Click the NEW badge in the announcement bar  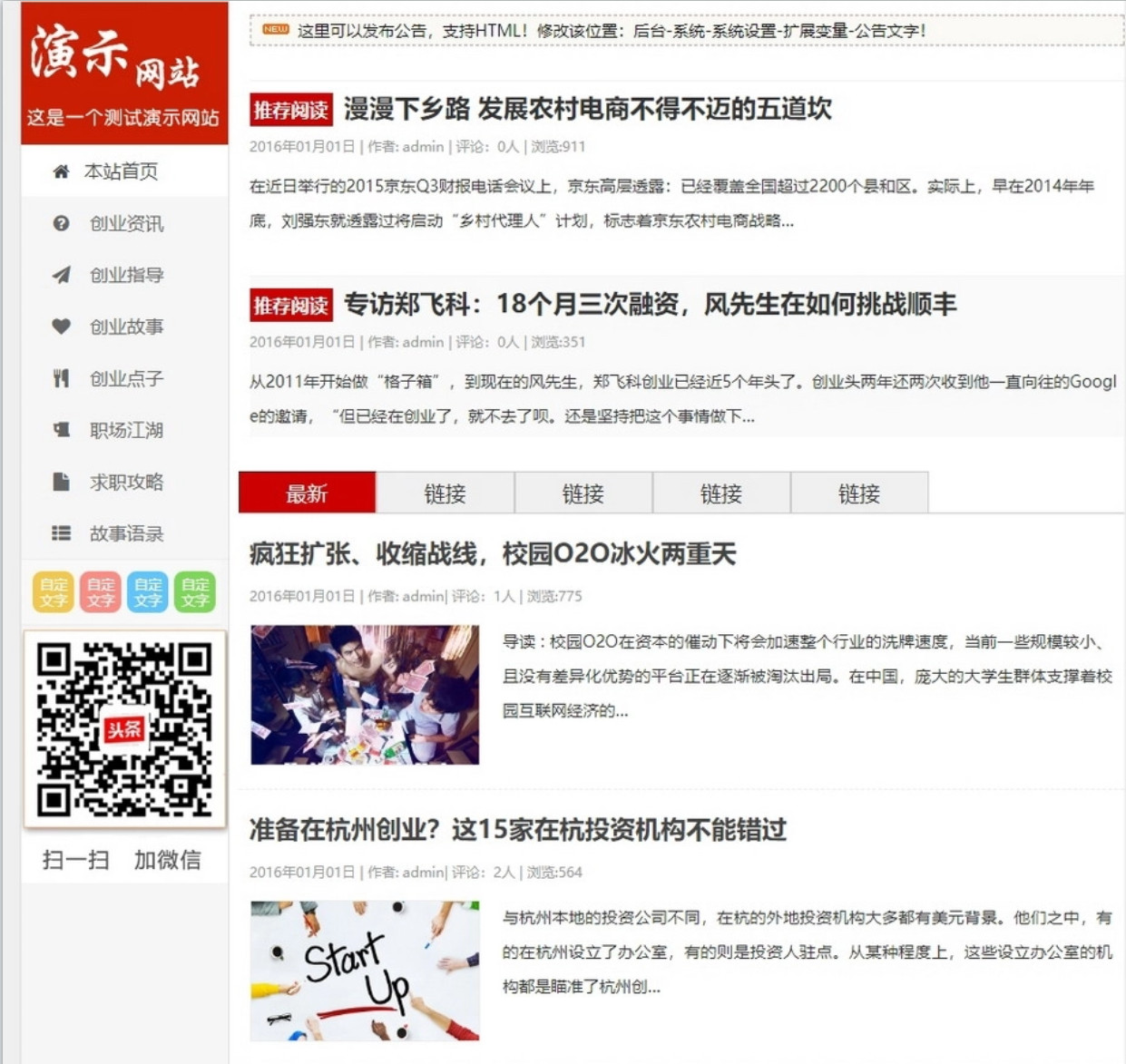(275, 30)
